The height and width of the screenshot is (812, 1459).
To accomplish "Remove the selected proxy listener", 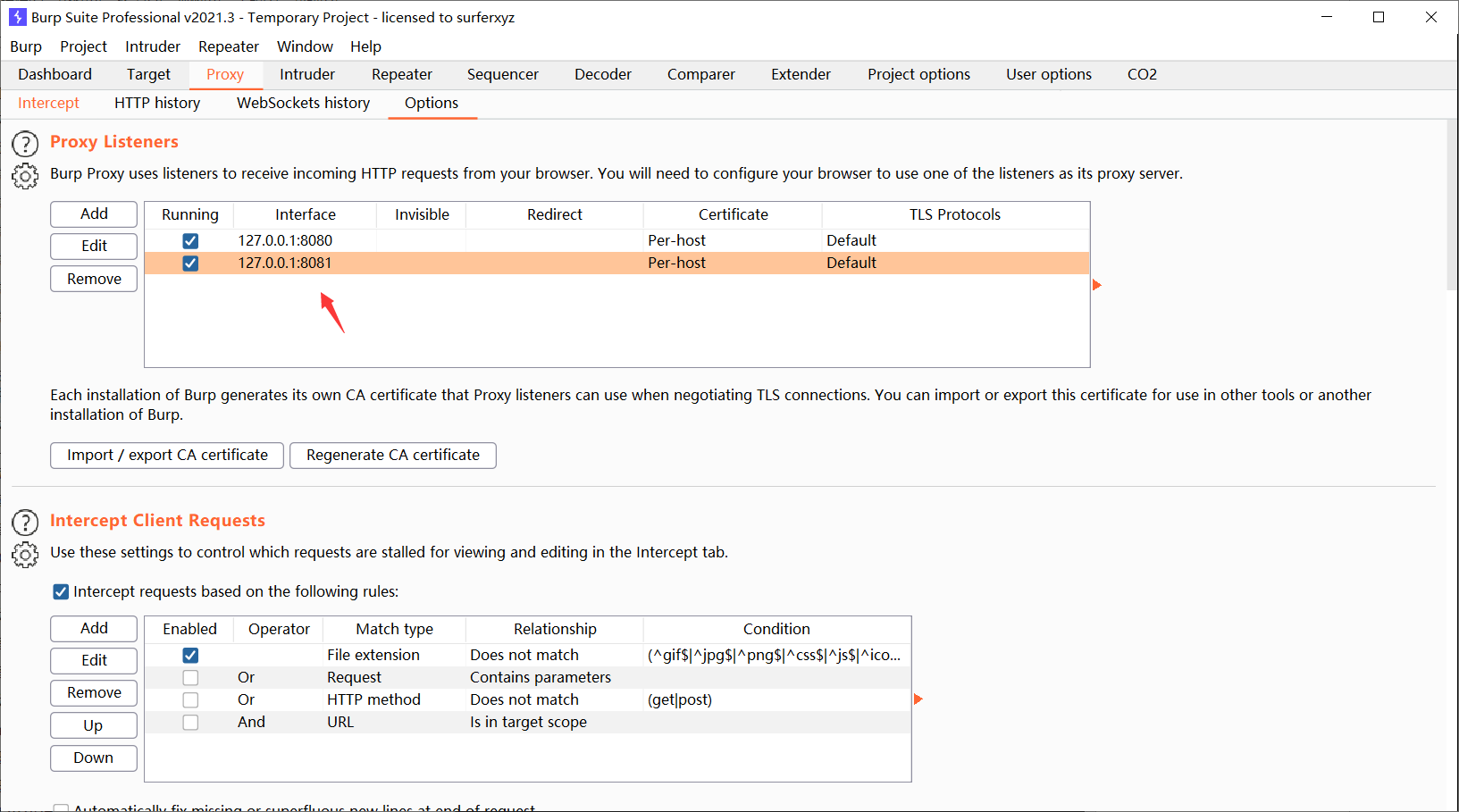I will pos(94,279).
